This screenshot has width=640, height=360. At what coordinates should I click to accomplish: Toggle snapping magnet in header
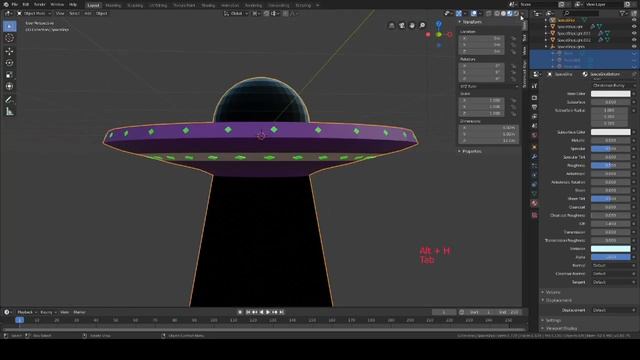266,13
